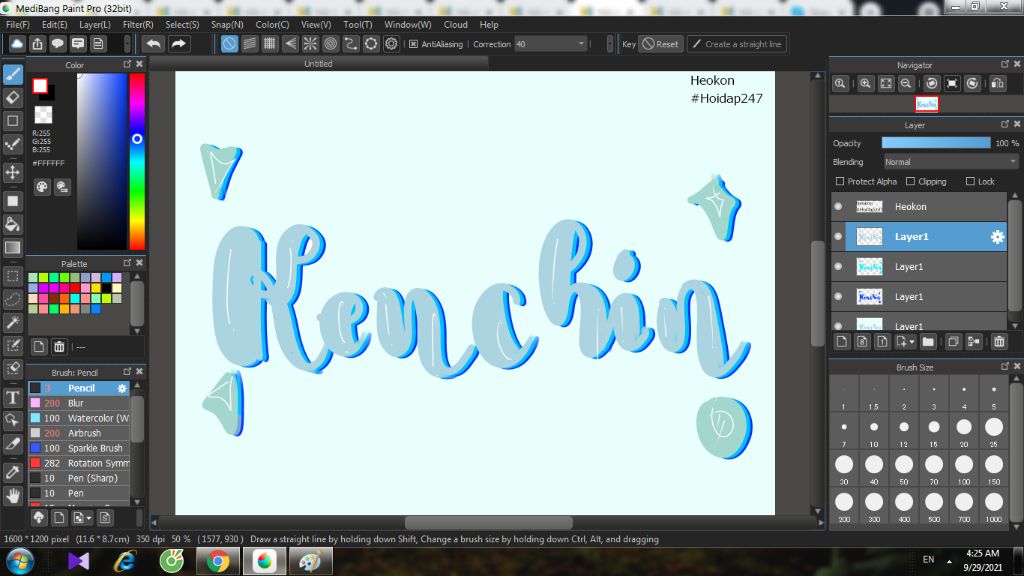Toggle the AntiAliasing checkbox

pos(413,44)
